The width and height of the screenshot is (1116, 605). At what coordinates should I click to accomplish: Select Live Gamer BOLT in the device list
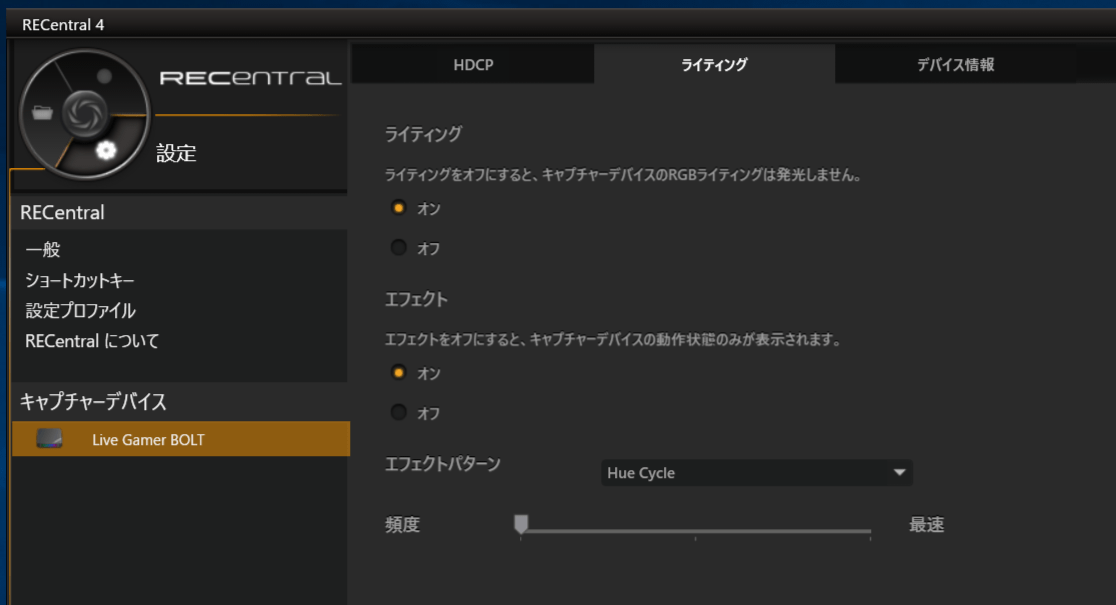point(181,438)
